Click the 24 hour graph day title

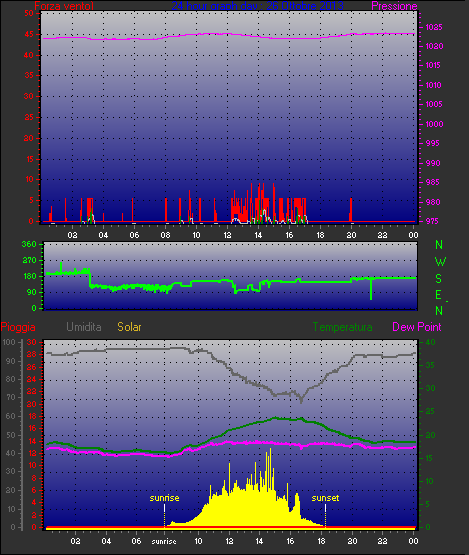coord(257,6)
